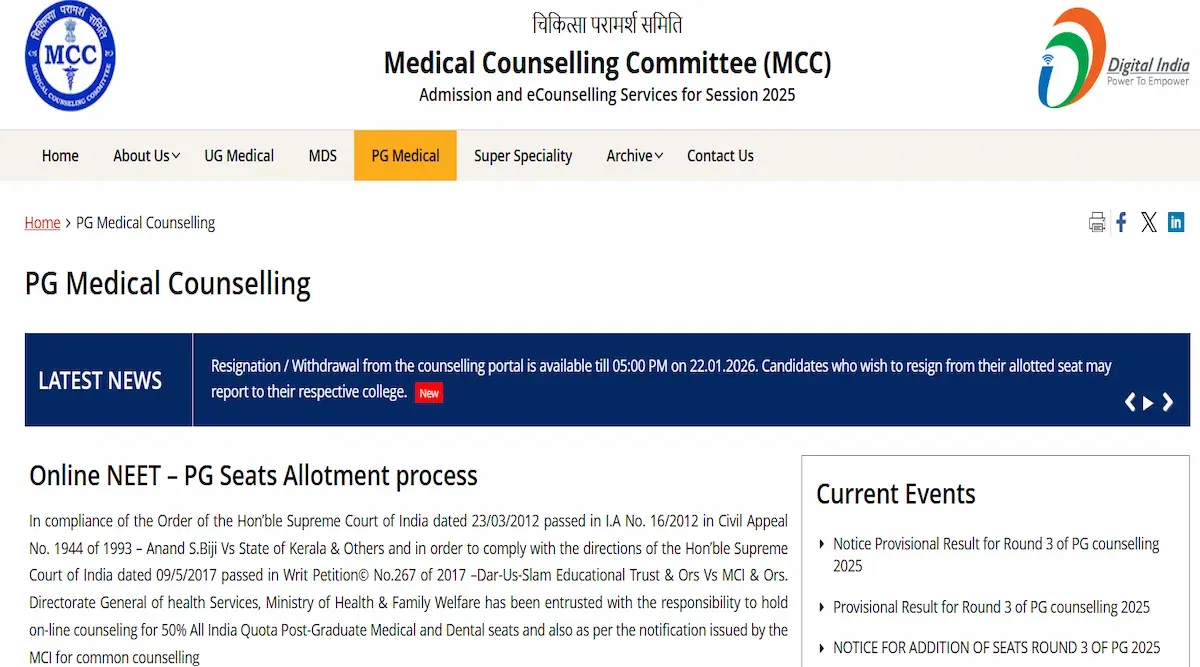The image size is (1200, 667).
Task: Show next latest news item
Action: [x=1167, y=402]
